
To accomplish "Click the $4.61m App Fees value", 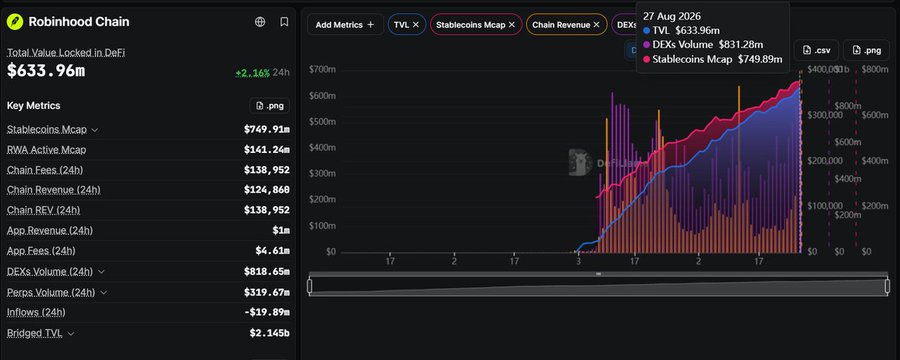I will click(273, 251).
